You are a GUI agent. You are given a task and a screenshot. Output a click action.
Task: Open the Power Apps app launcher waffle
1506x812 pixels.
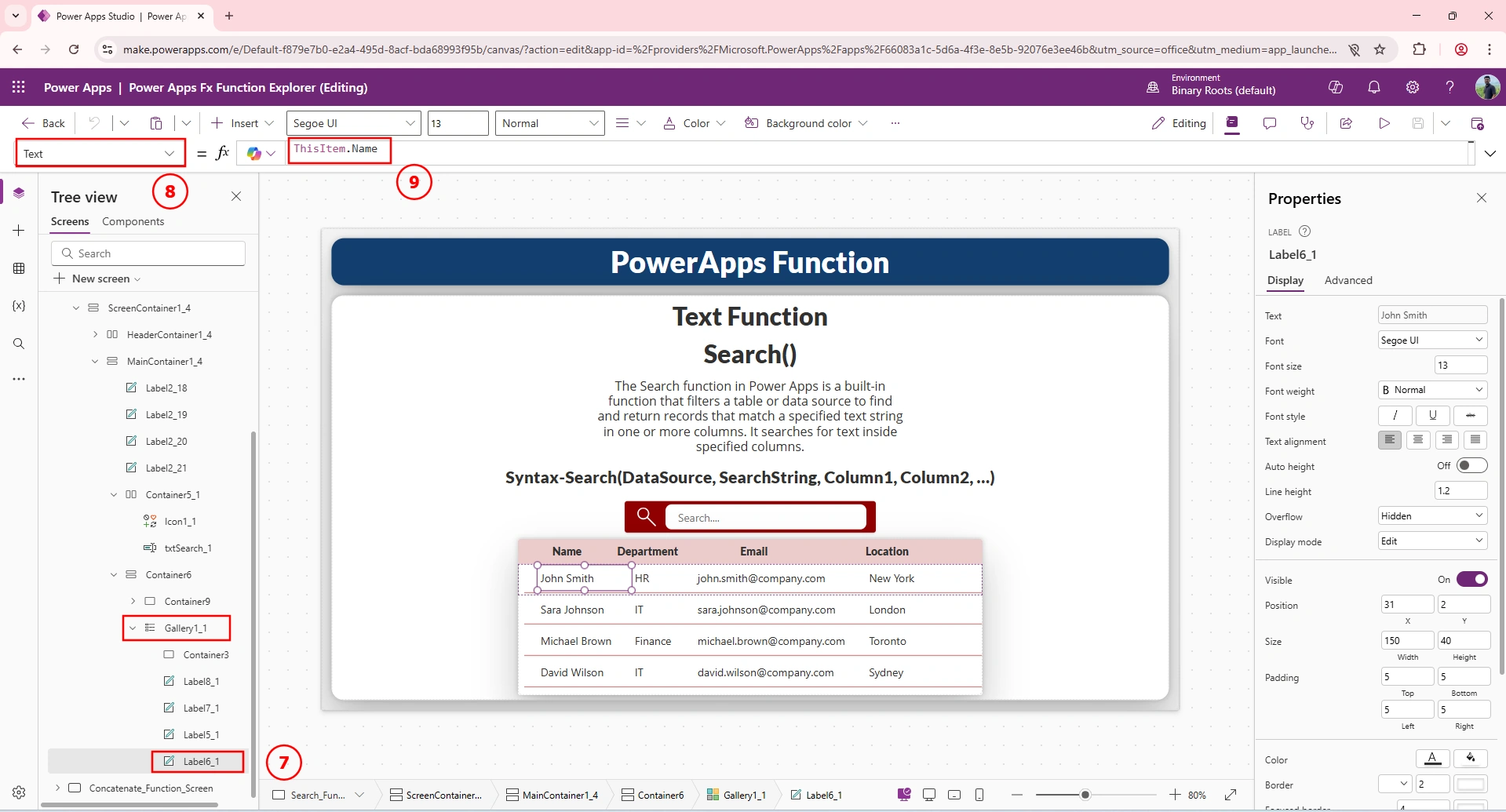(19, 87)
